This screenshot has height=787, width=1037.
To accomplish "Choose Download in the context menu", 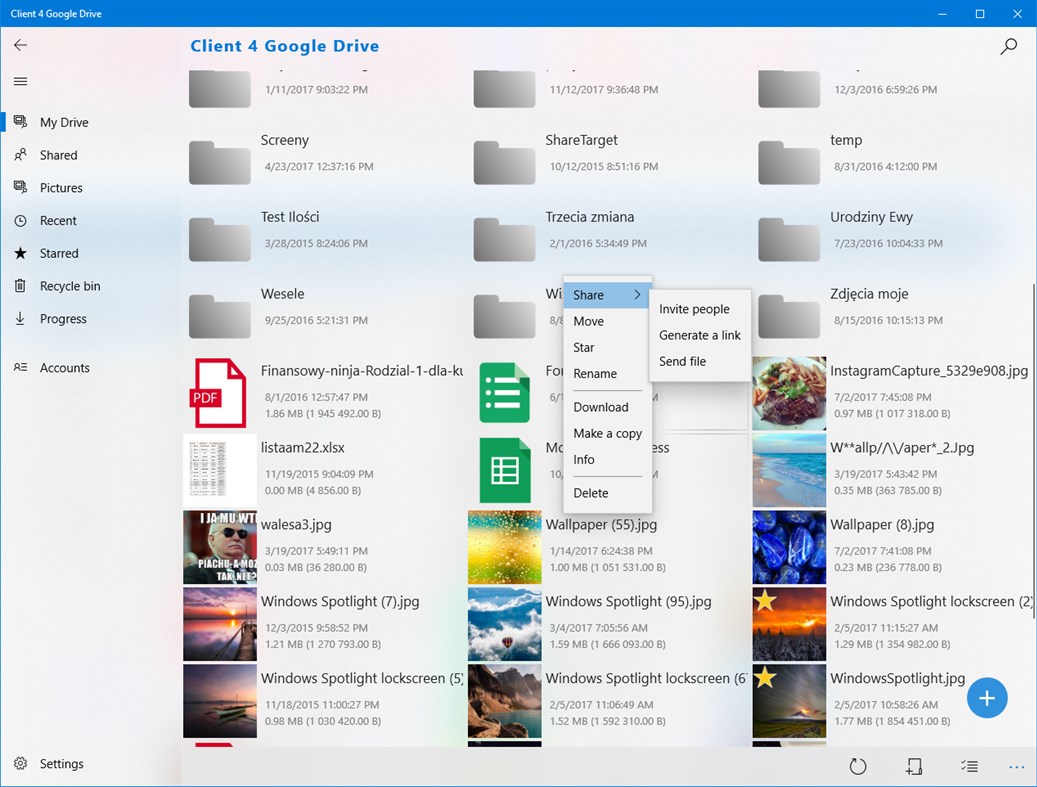I will coord(600,407).
